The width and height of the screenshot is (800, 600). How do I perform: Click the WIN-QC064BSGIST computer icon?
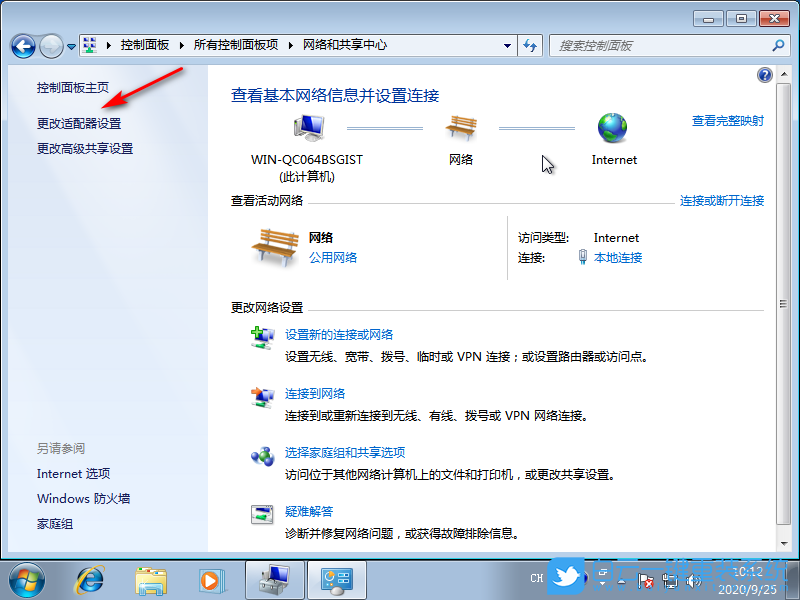click(x=309, y=127)
